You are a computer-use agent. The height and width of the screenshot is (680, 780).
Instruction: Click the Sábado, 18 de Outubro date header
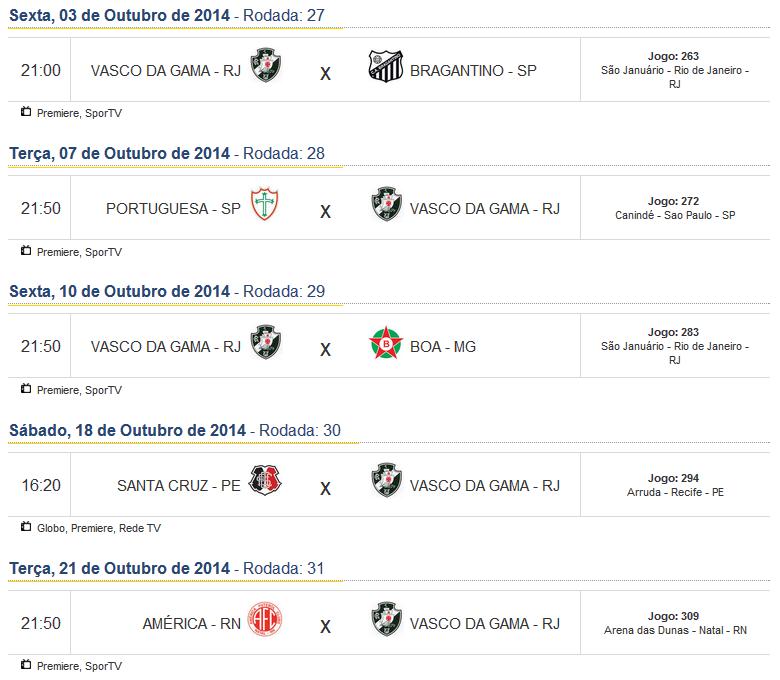point(128,430)
